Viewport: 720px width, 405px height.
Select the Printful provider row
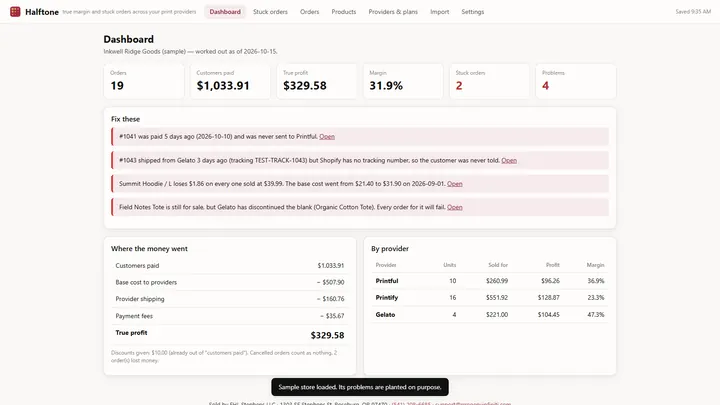[489, 281]
